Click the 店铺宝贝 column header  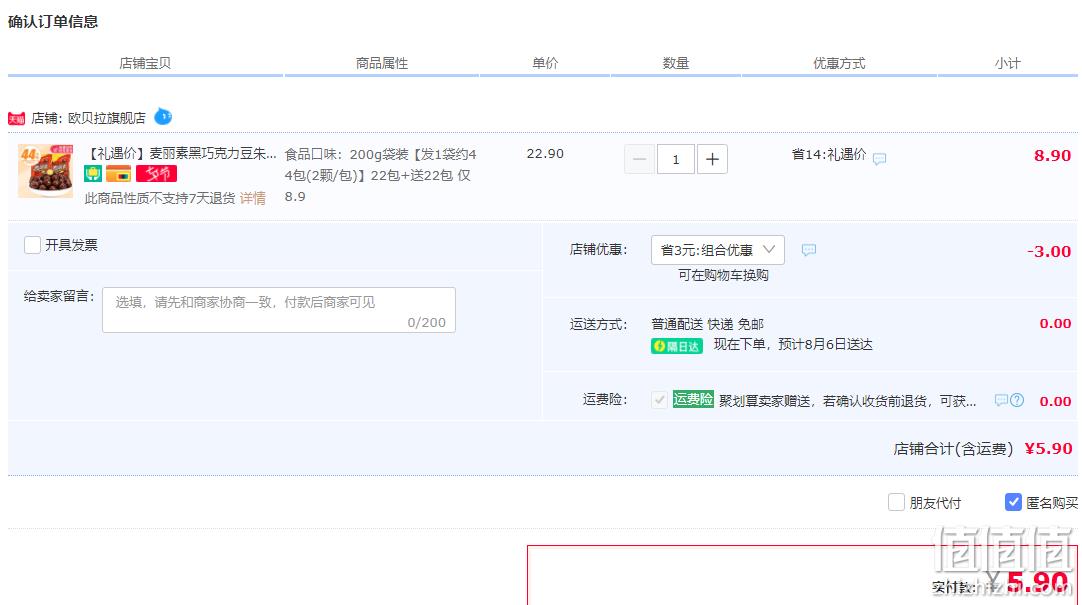(145, 63)
